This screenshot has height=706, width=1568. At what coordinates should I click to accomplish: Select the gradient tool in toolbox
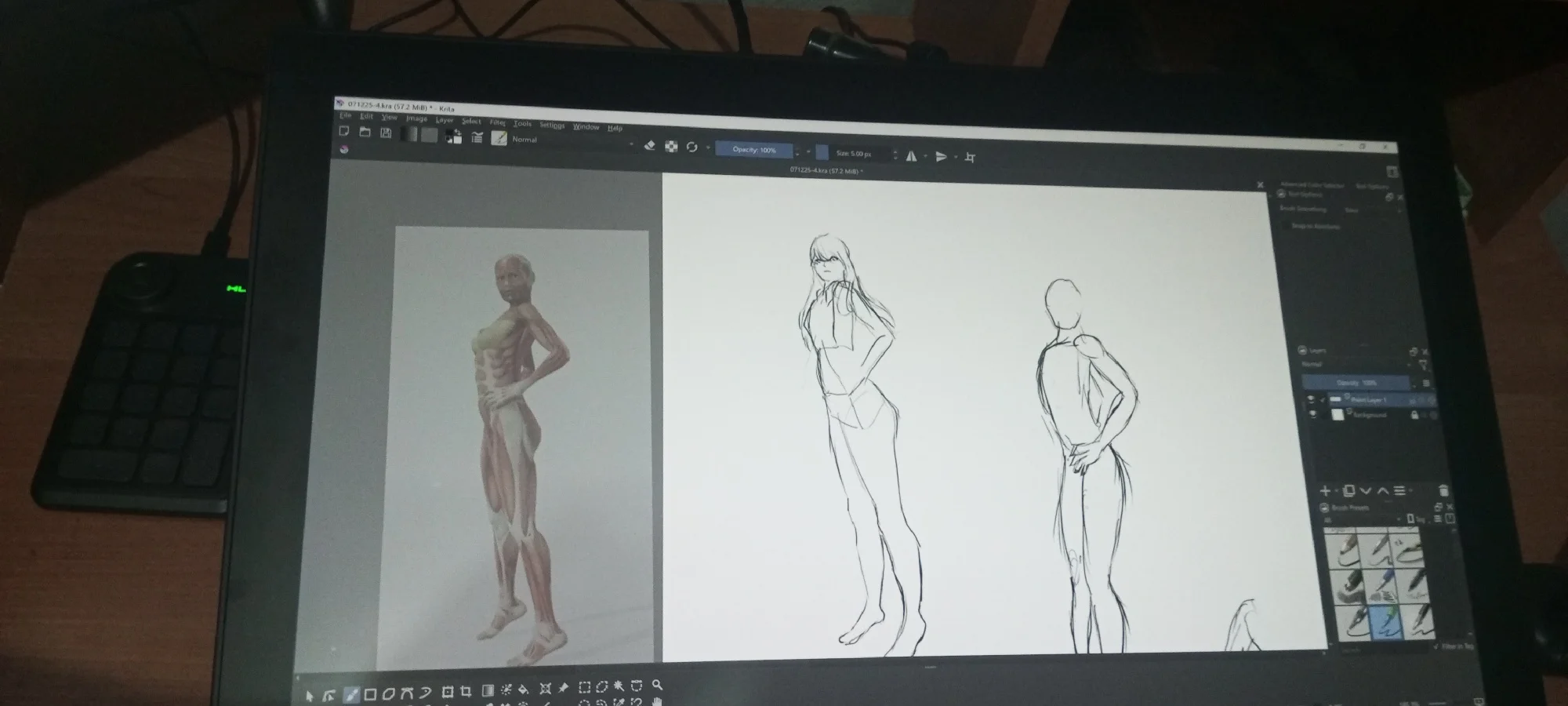point(487,691)
